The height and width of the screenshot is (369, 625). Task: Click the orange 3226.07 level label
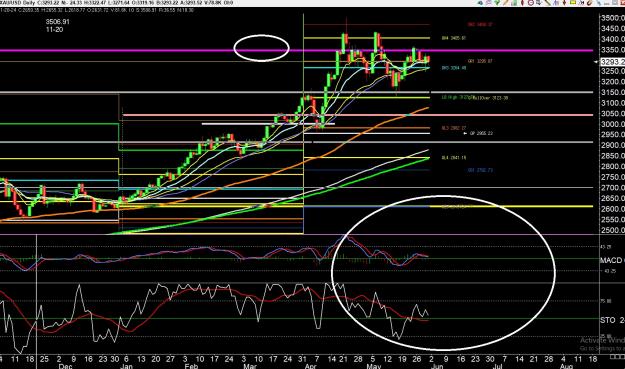(480, 61)
